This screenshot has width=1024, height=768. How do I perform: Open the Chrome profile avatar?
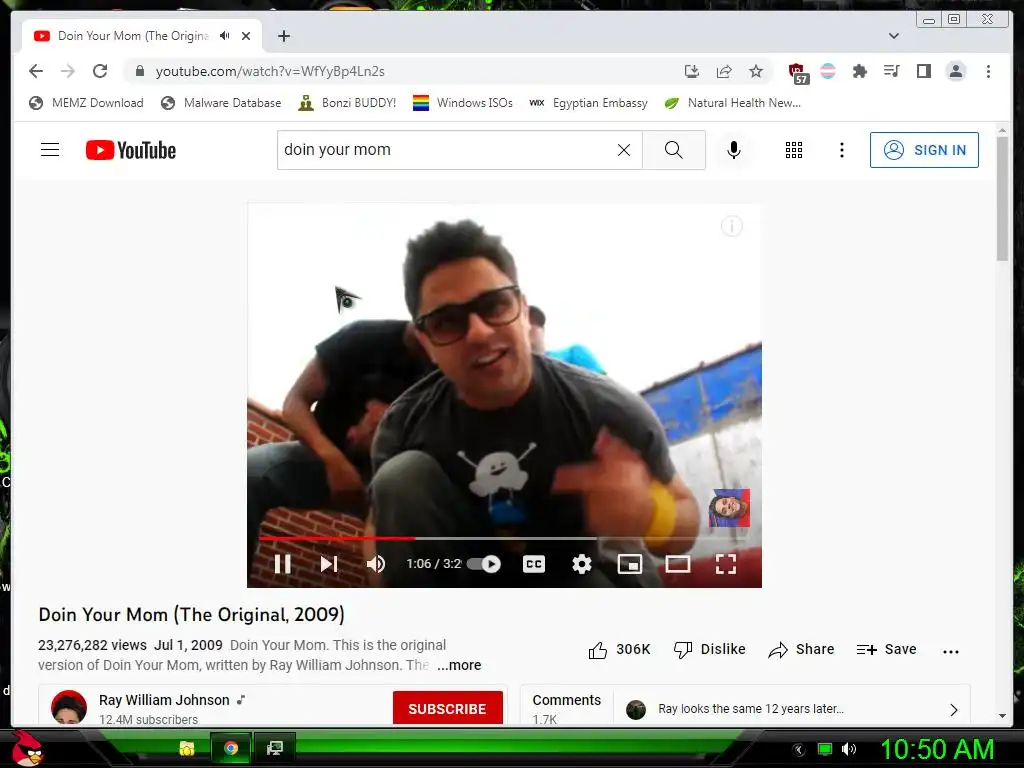click(x=955, y=71)
